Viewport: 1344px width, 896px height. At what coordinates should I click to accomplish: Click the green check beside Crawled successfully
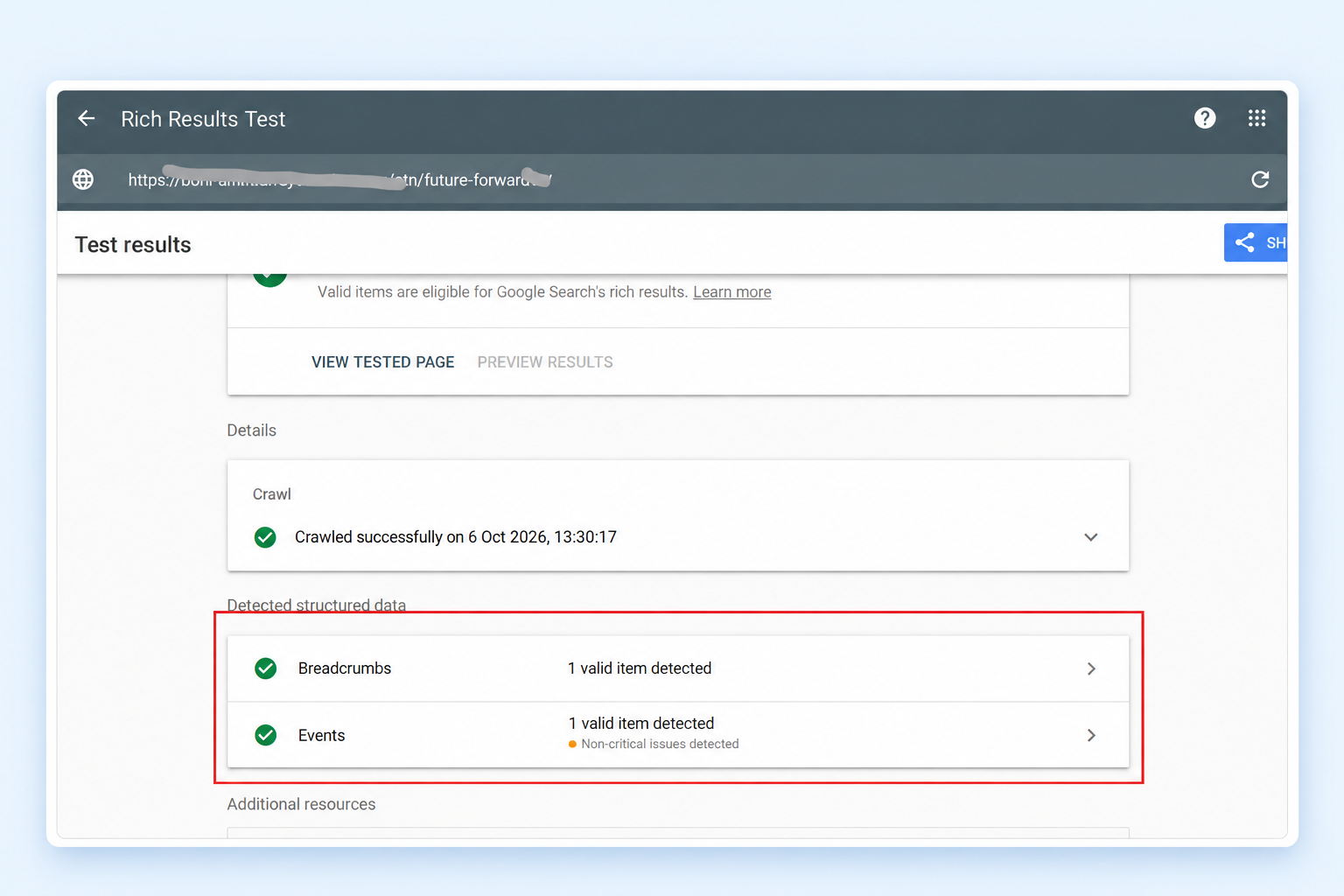[x=265, y=537]
